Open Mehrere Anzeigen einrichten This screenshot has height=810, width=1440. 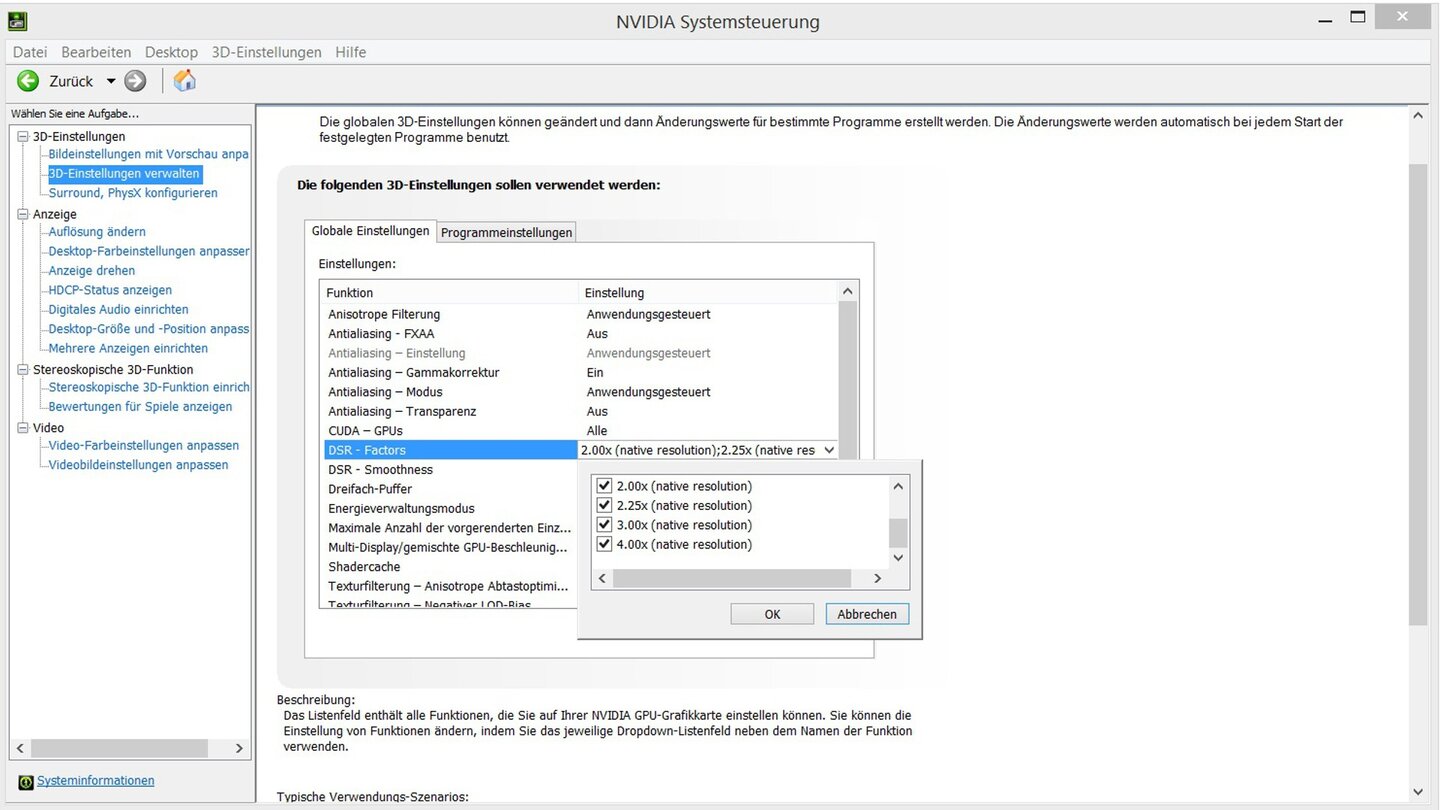(128, 348)
